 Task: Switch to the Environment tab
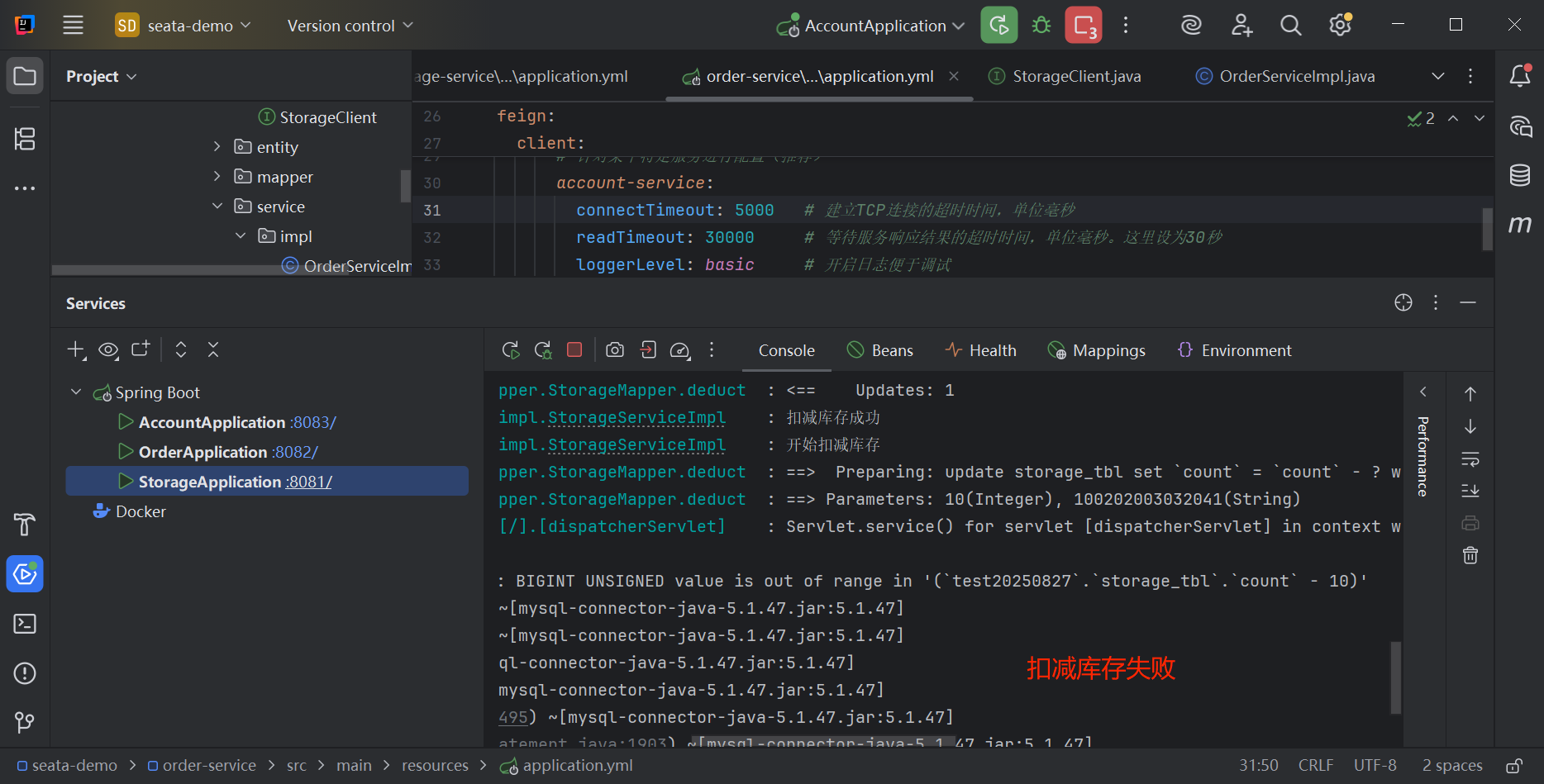click(x=1234, y=350)
